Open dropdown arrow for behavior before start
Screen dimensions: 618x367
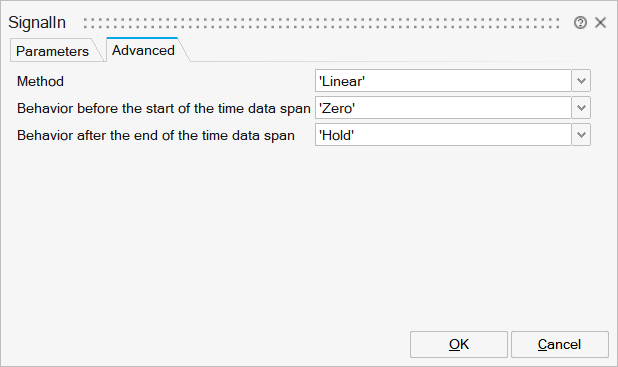[x=581, y=108]
